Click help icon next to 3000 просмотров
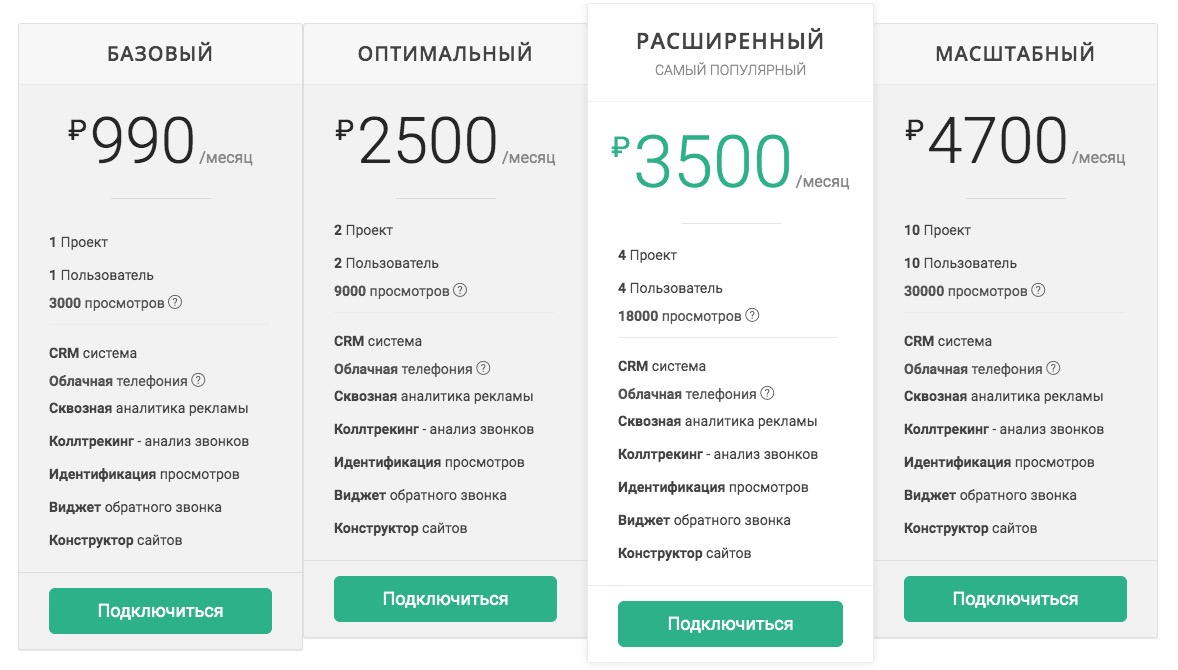The height and width of the screenshot is (670, 1178). 175,302
